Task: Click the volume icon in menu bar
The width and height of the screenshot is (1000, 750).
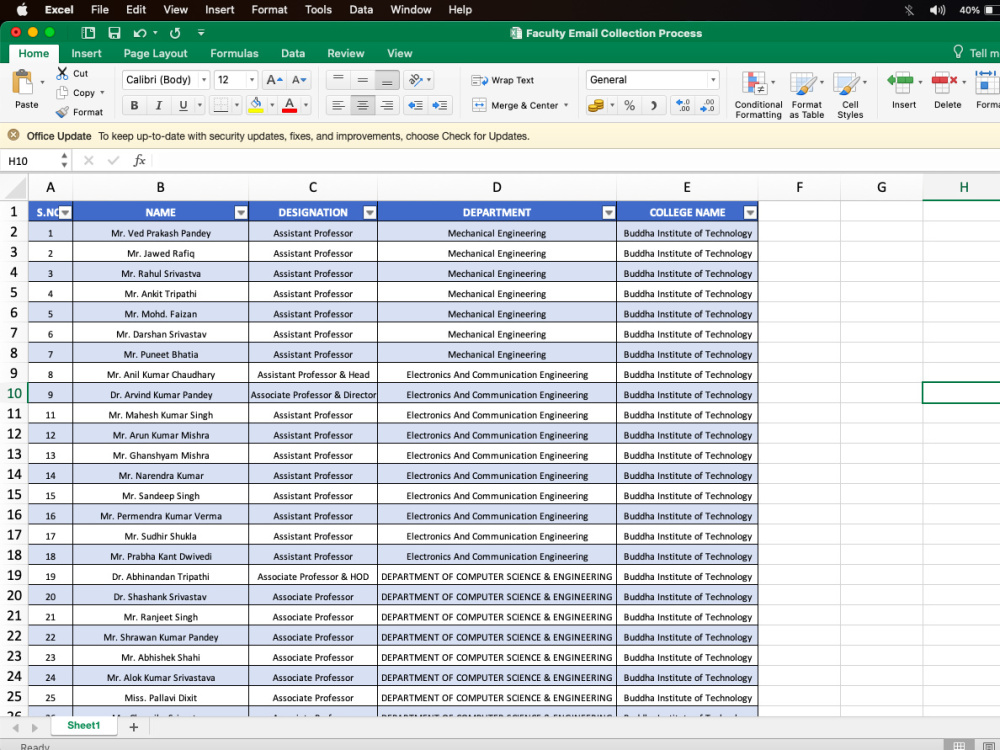Action: click(x=937, y=10)
